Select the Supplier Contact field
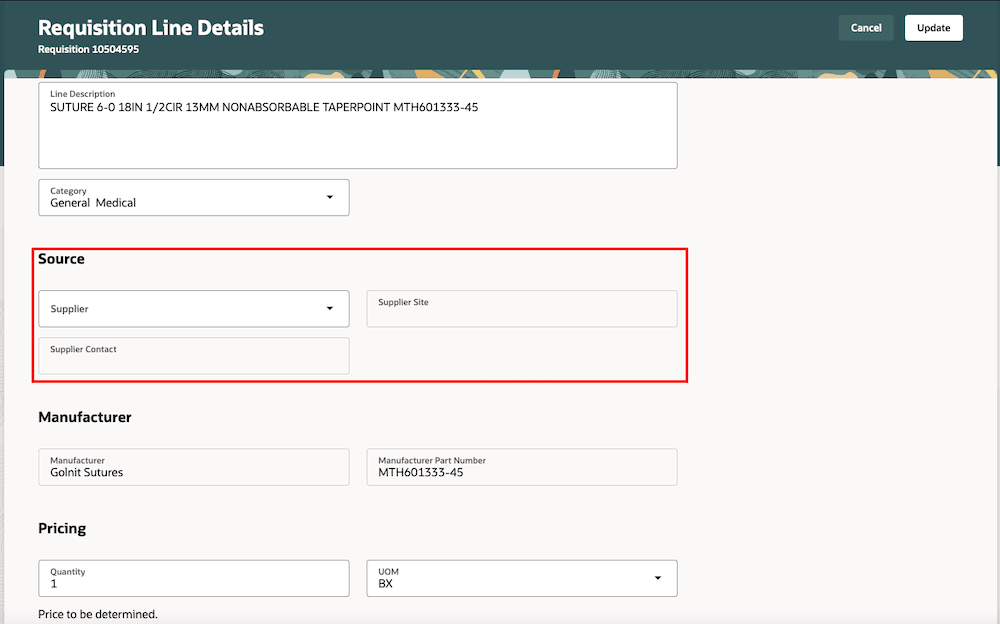1000x624 pixels. tap(193, 356)
